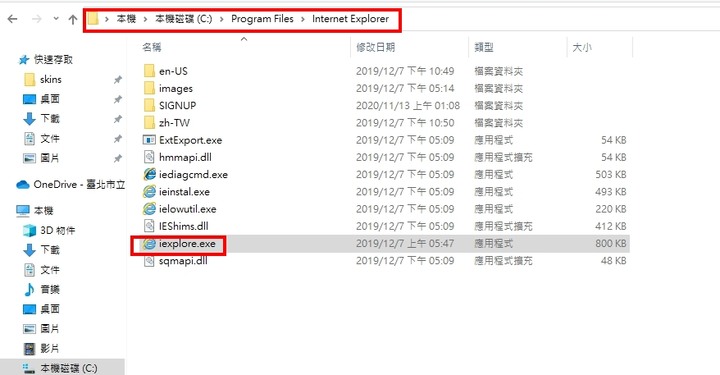Go up one folder level arrow
Image resolution: width=720 pixels, height=375 pixels.
point(73,19)
